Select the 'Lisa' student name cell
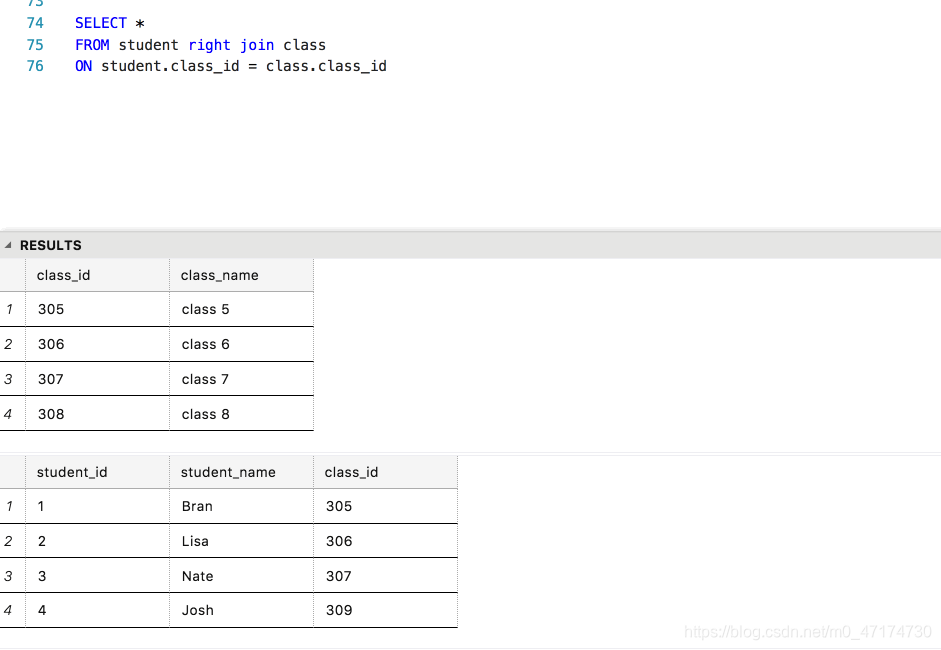941x650 pixels. click(242, 541)
